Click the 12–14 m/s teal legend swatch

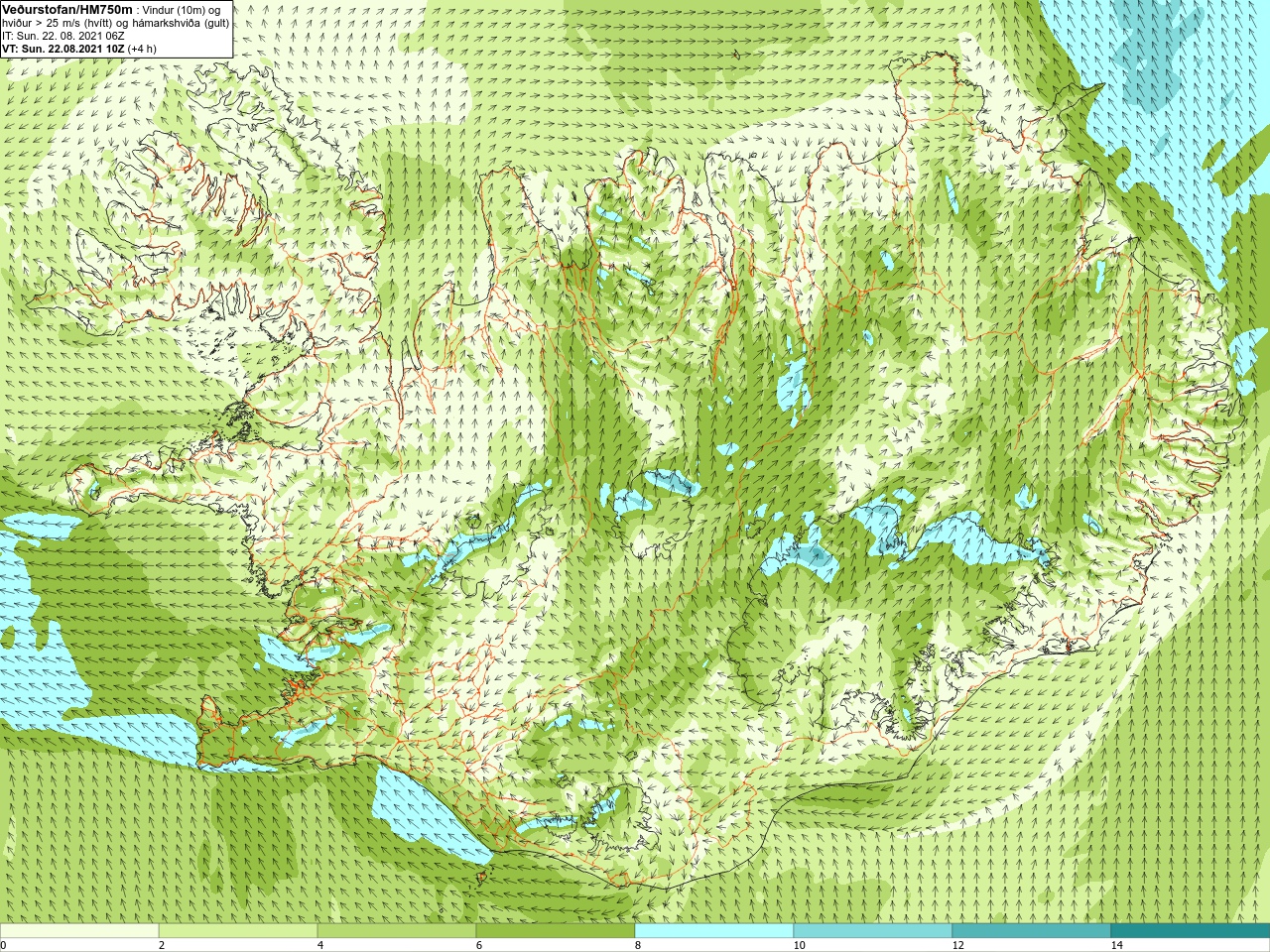click(x=1032, y=931)
